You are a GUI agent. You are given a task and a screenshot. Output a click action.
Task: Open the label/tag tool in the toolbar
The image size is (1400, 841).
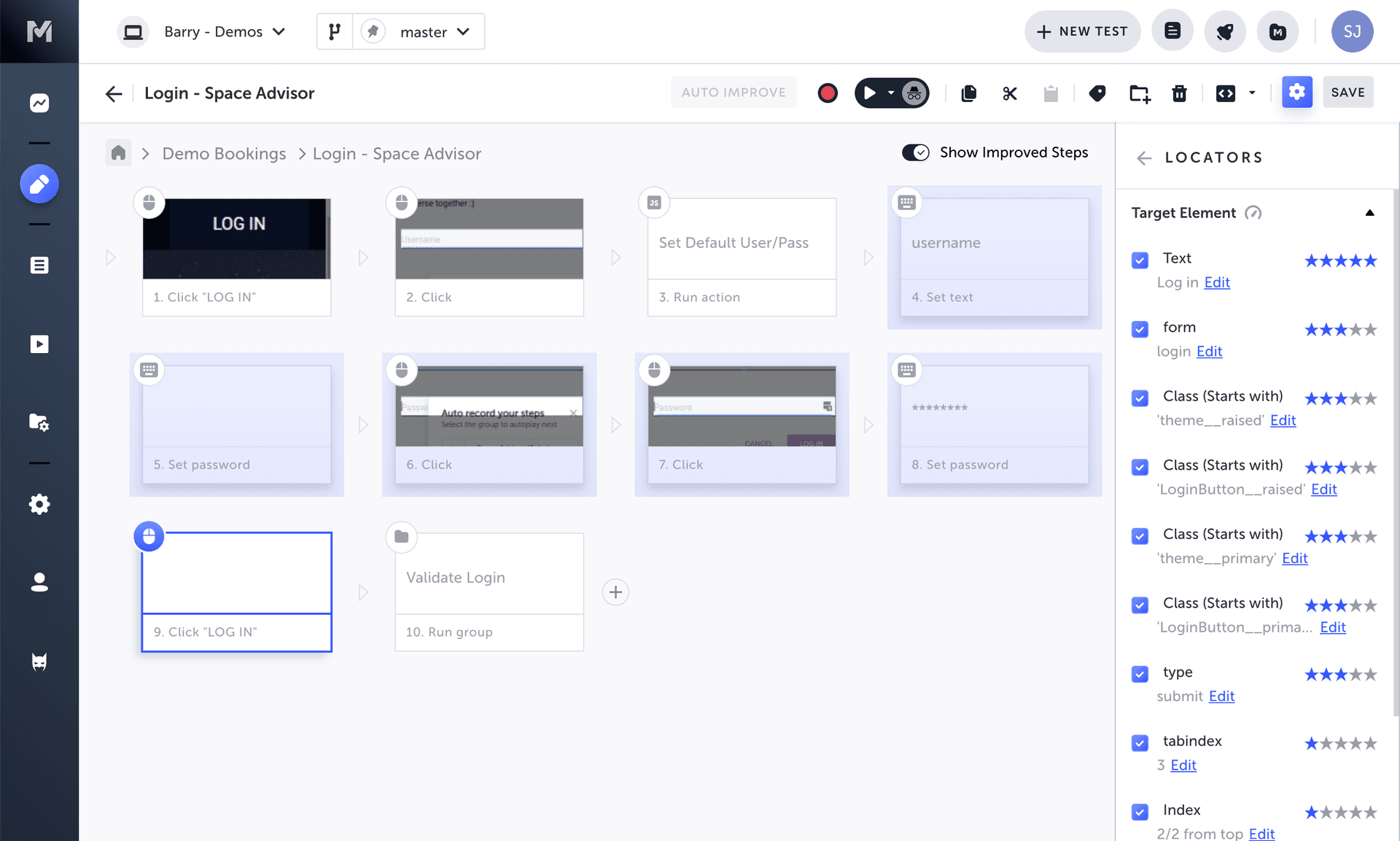pyautogui.click(x=1097, y=93)
